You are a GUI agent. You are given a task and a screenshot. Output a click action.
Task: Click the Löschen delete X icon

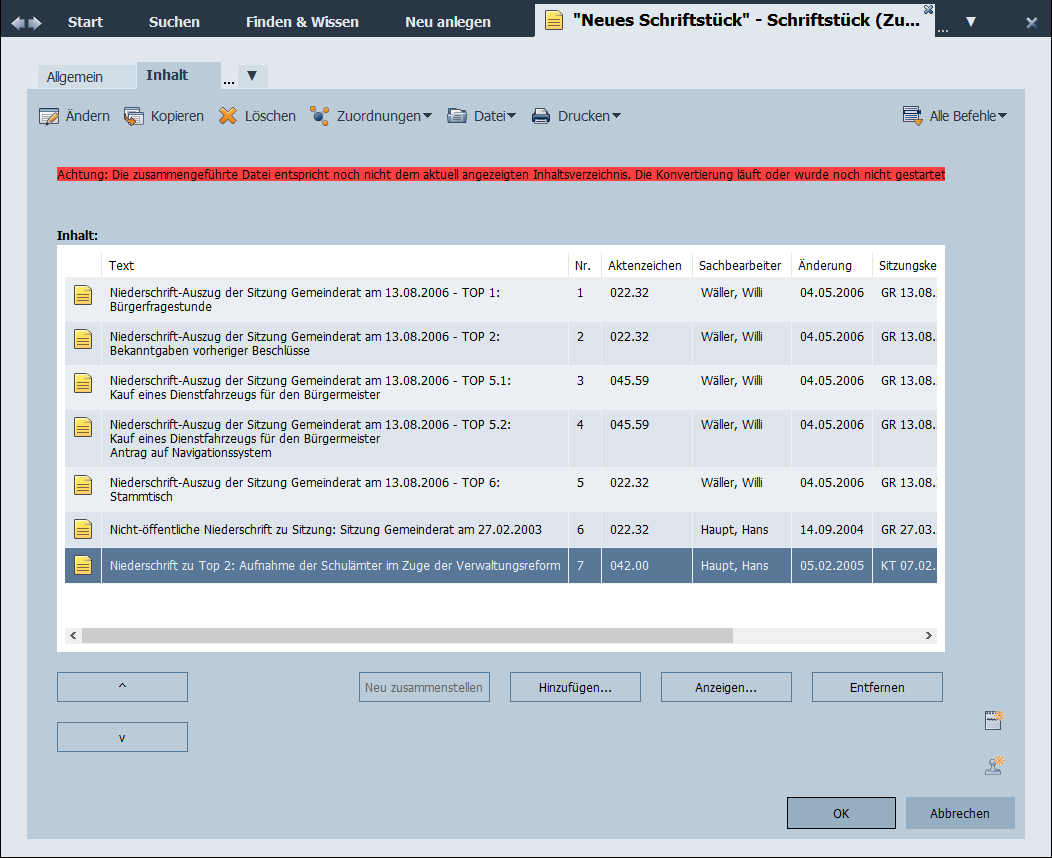228,116
